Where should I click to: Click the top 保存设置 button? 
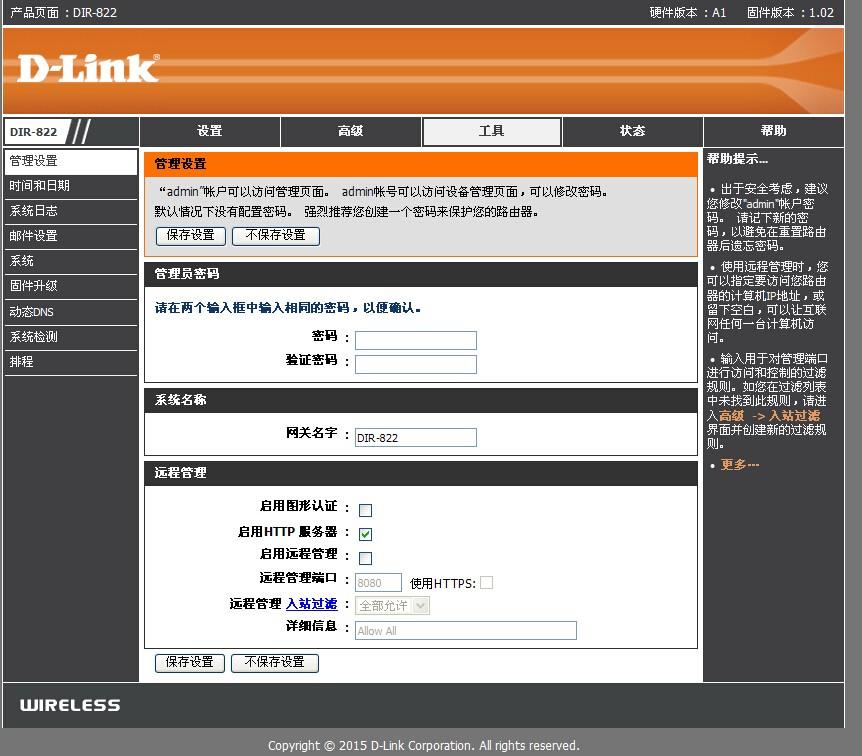click(191, 236)
